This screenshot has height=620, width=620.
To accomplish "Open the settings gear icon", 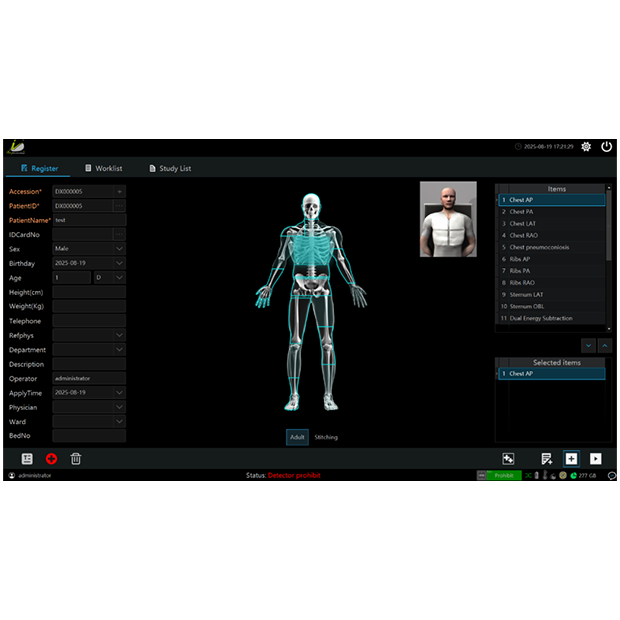I will tap(586, 147).
